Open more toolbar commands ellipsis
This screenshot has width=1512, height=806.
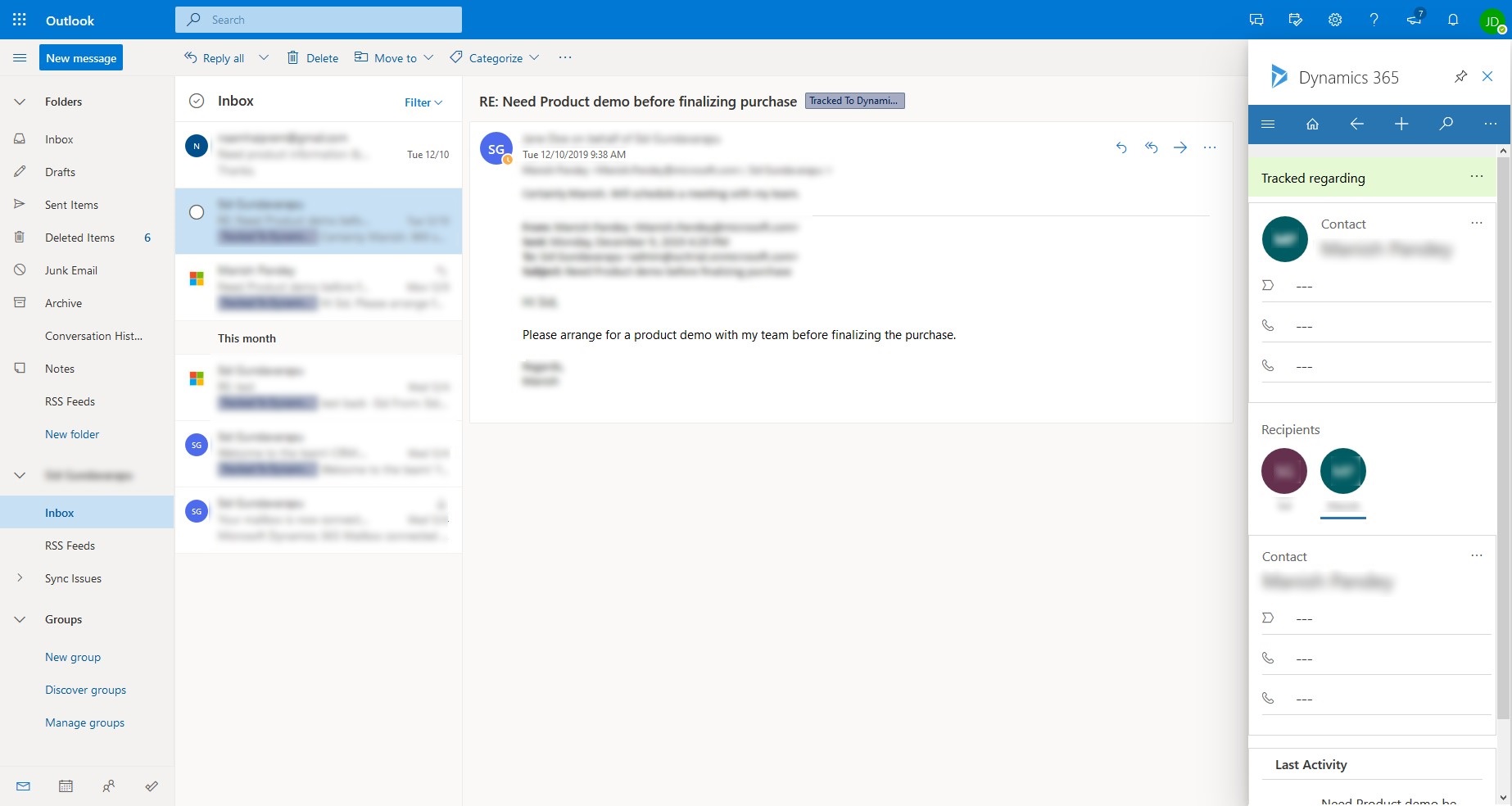point(565,57)
